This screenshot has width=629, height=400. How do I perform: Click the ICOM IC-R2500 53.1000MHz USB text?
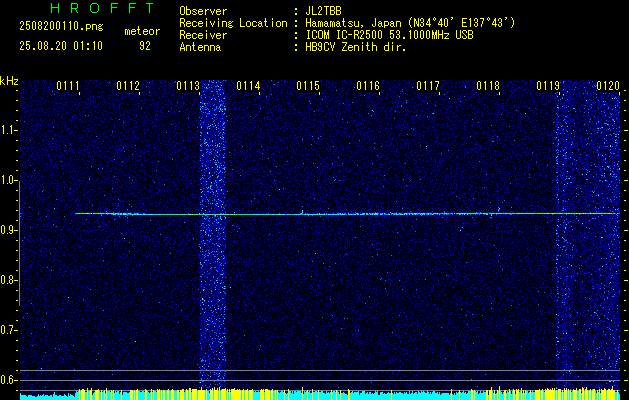click(389, 35)
